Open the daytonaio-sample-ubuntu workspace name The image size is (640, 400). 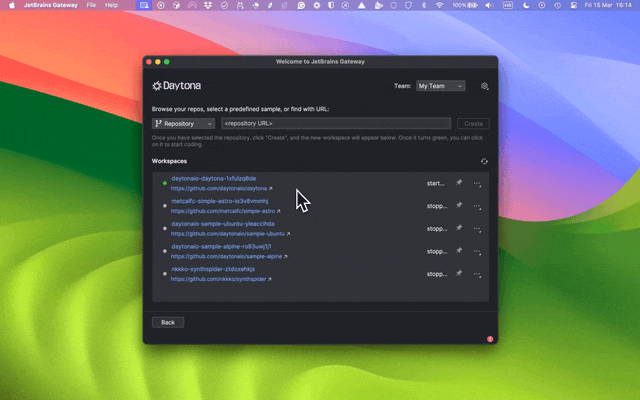pos(223,224)
